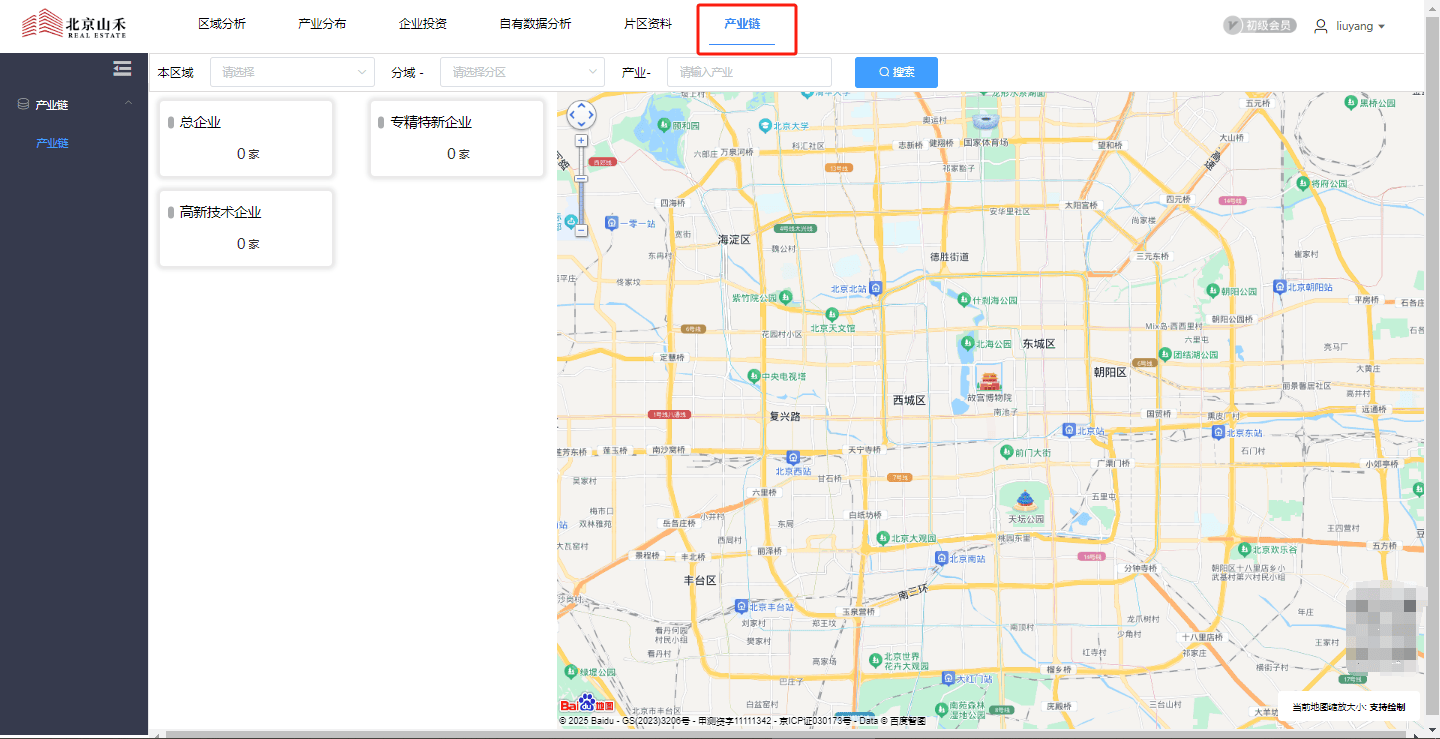This screenshot has height=739, width=1440.
Task: Click the 北京山禾 Real Estate logo
Action: [x=75, y=24]
